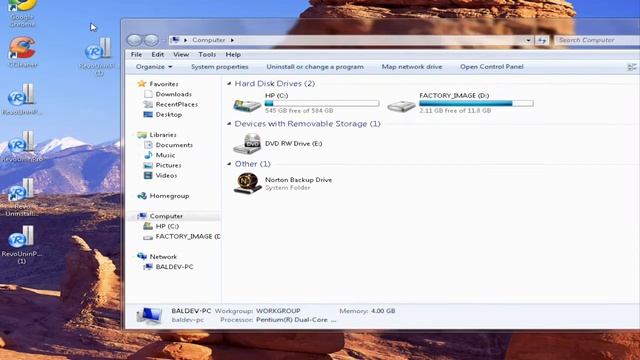Click the '4.00 GB' memory value
This screenshot has height=360, width=640.
(383, 311)
